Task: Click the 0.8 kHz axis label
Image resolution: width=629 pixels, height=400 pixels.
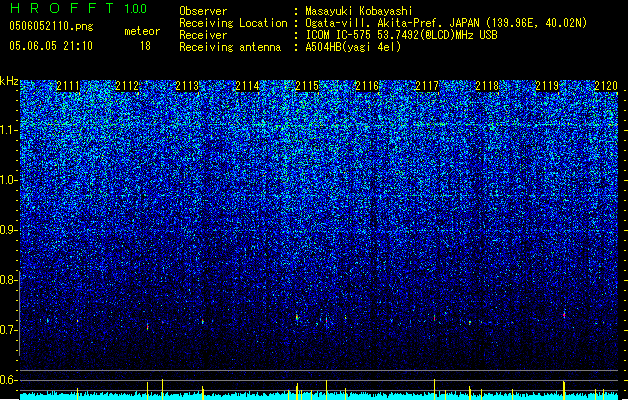Action: click(8, 280)
